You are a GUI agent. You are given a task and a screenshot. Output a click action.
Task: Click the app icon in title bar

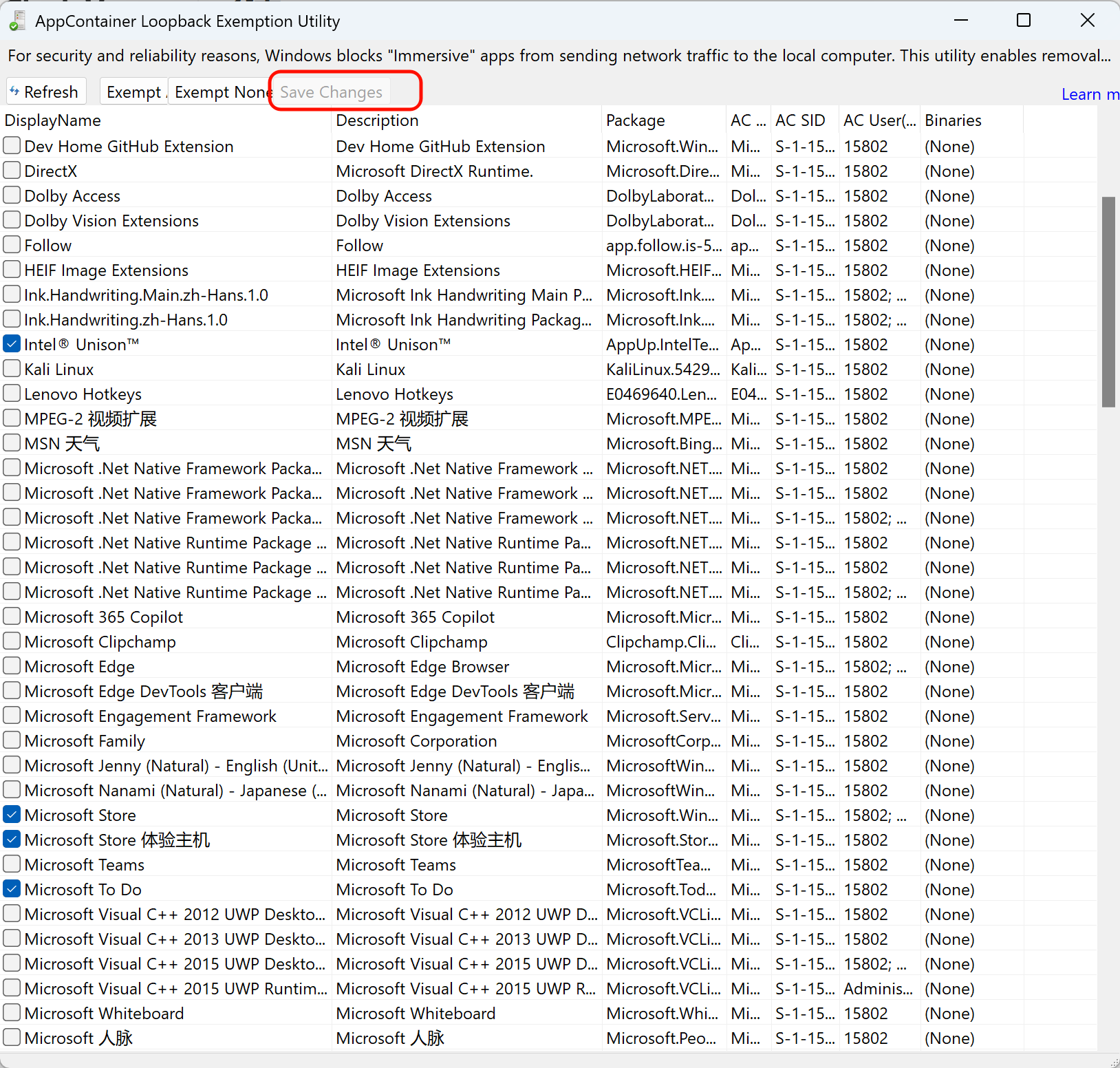pyautogui.click(x=17, y=21)
